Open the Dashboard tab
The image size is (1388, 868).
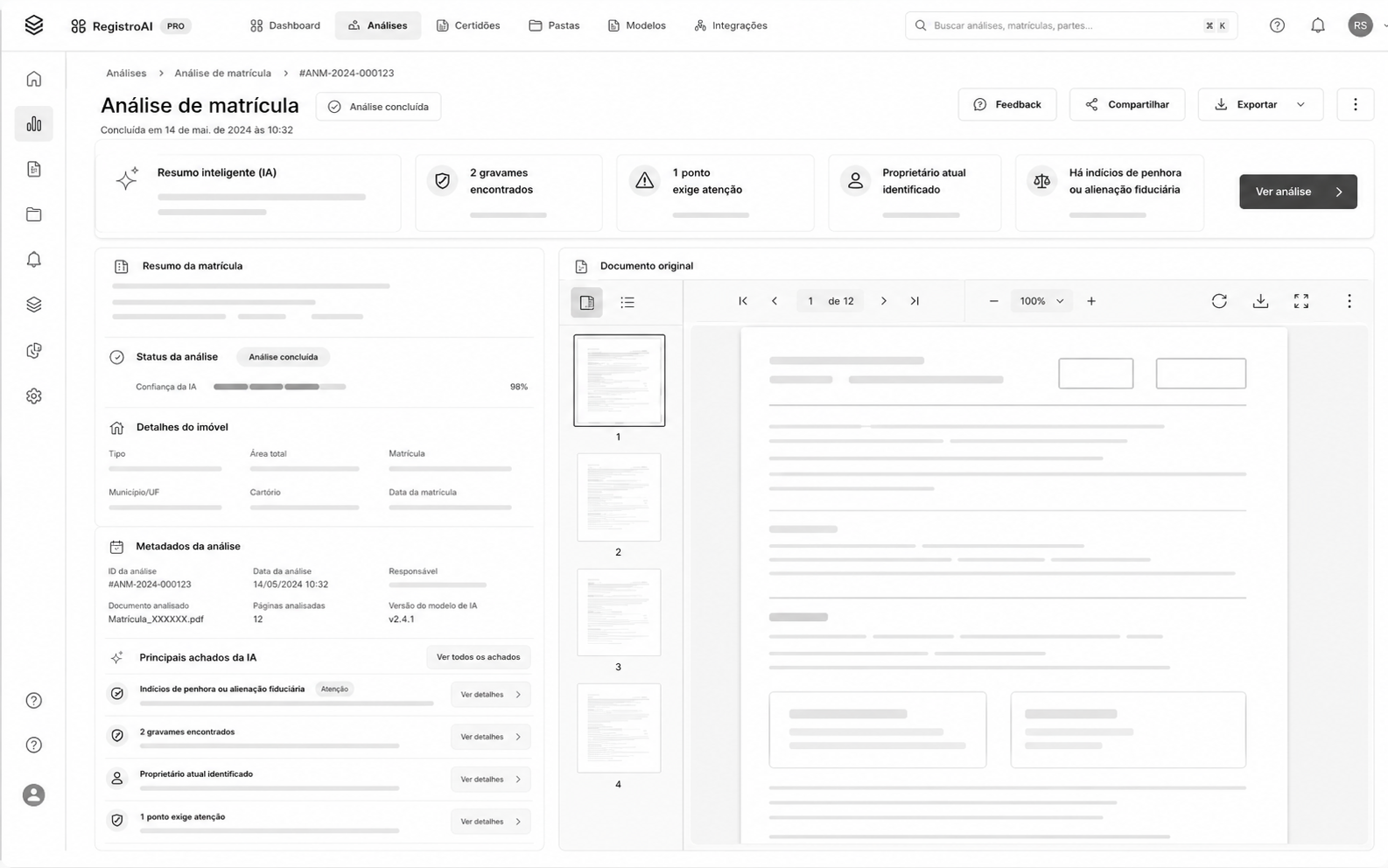(x=285, y=25)
